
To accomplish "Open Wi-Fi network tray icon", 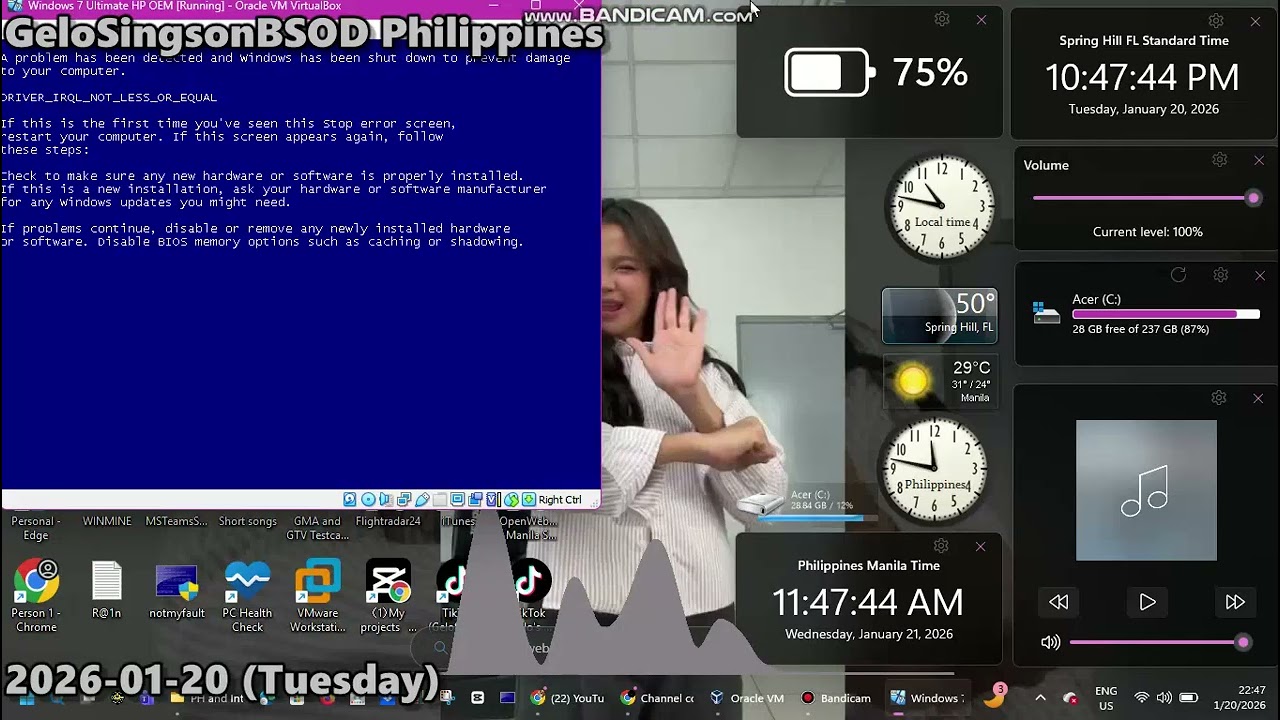I will (x=1141, y=698).
